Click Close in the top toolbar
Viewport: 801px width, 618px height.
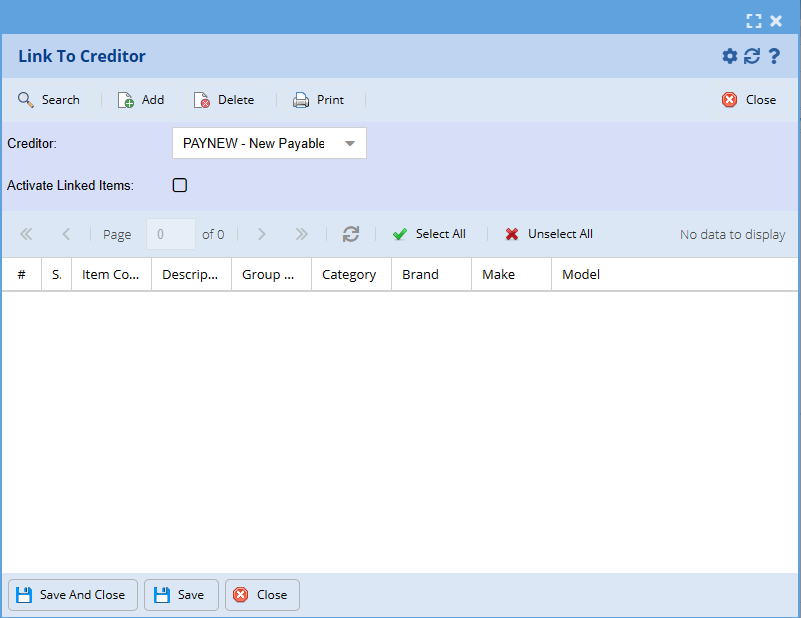749,100
